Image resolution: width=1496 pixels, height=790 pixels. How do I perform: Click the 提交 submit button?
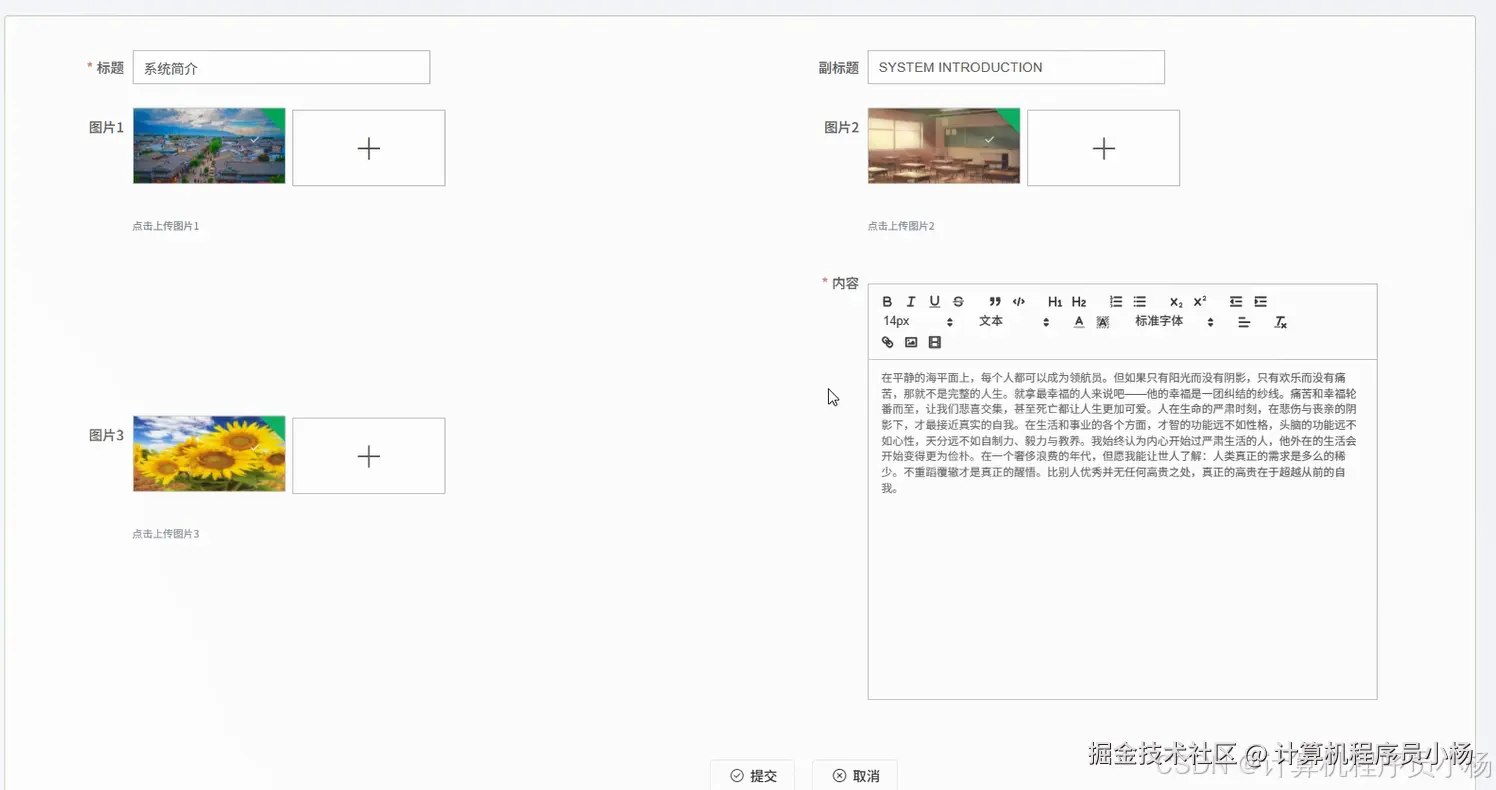(x=753, y=775)
